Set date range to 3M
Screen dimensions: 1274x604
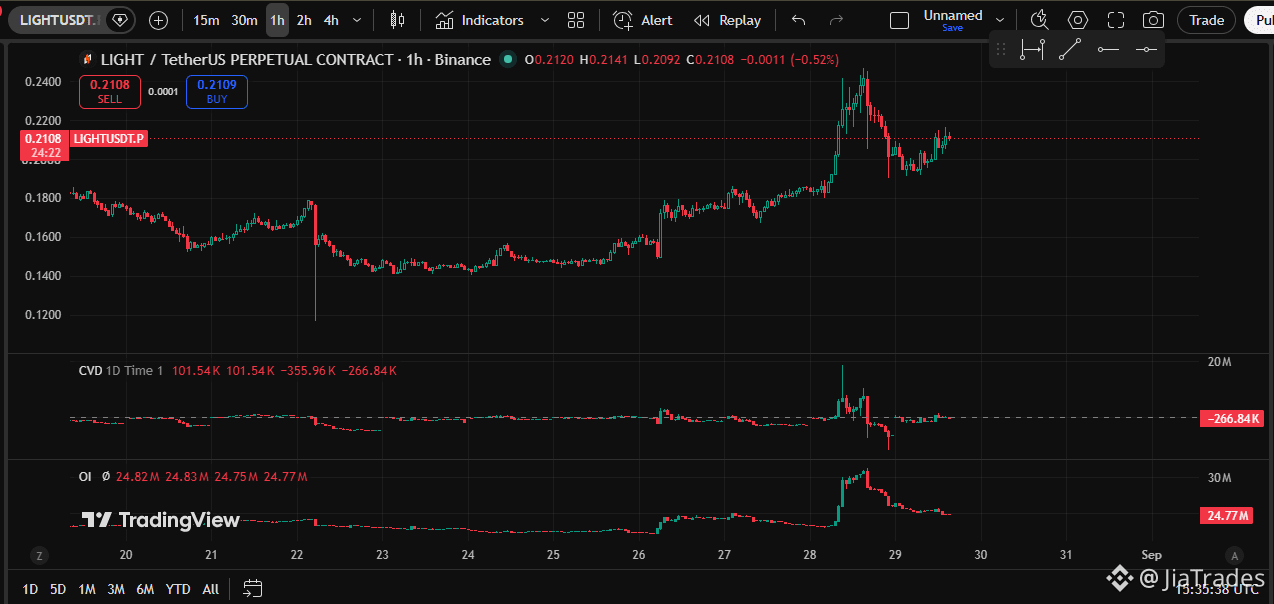click(x=116, y=589)
